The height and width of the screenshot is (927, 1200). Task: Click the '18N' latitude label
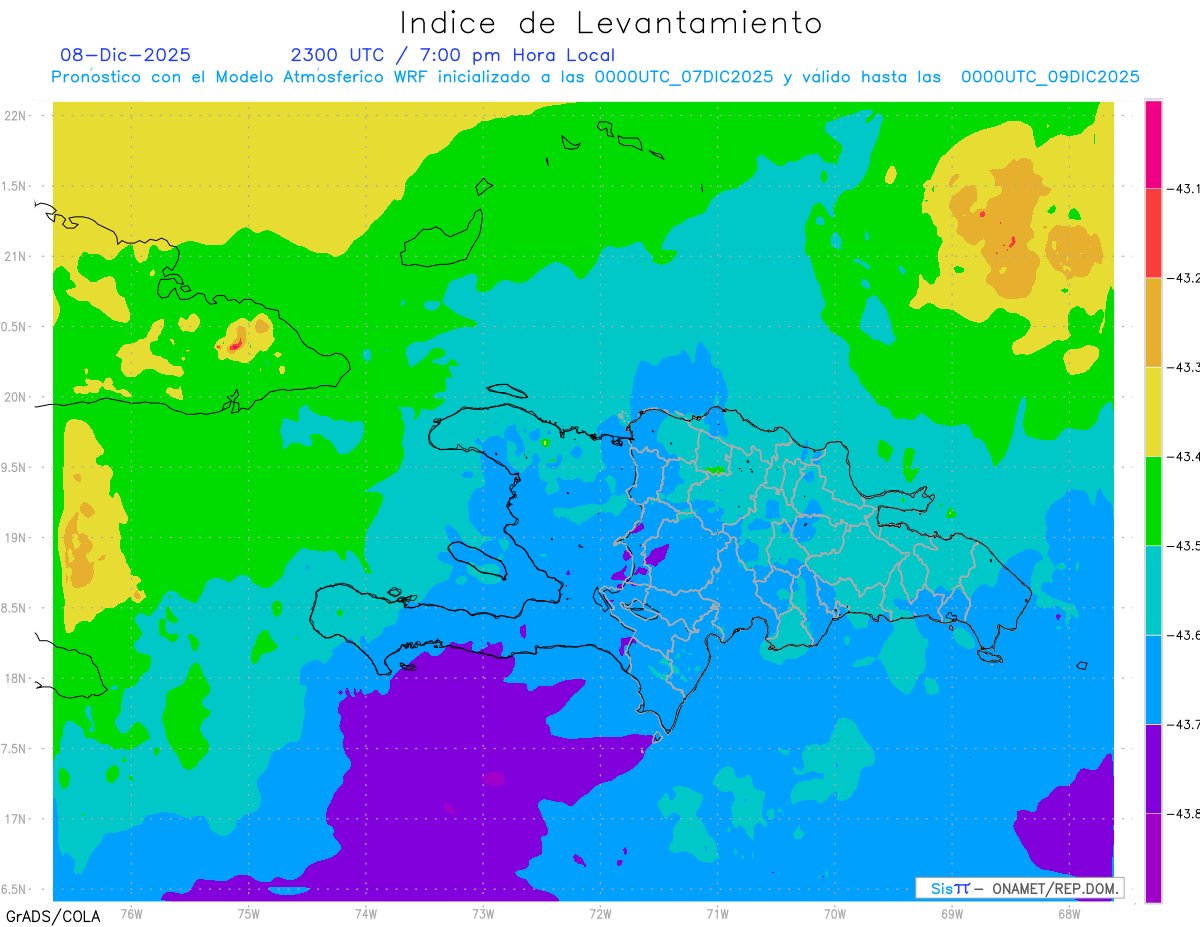[16, 679]
